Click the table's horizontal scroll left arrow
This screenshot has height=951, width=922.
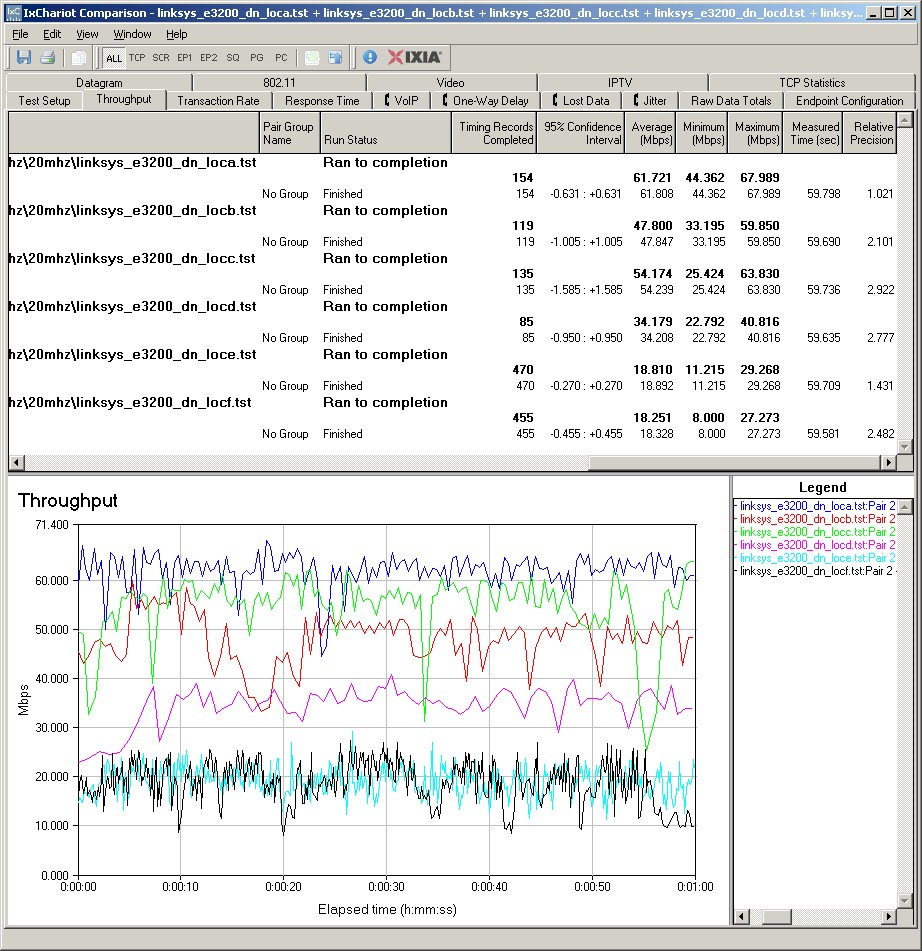pos(16,462)
